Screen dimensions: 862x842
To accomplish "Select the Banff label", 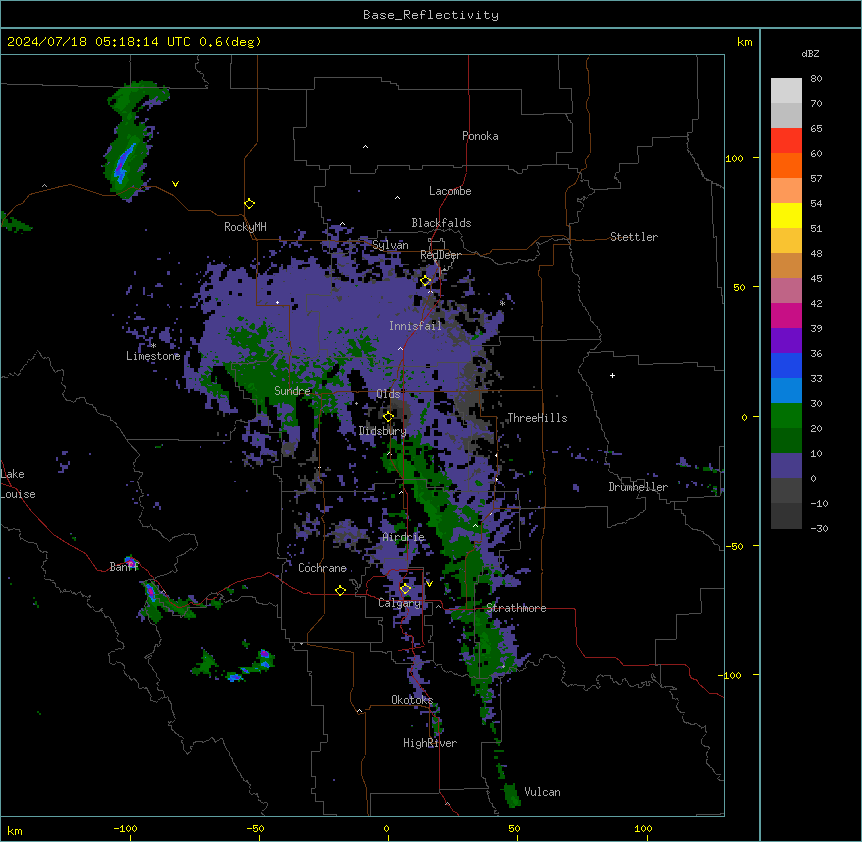I will (124, 567).
